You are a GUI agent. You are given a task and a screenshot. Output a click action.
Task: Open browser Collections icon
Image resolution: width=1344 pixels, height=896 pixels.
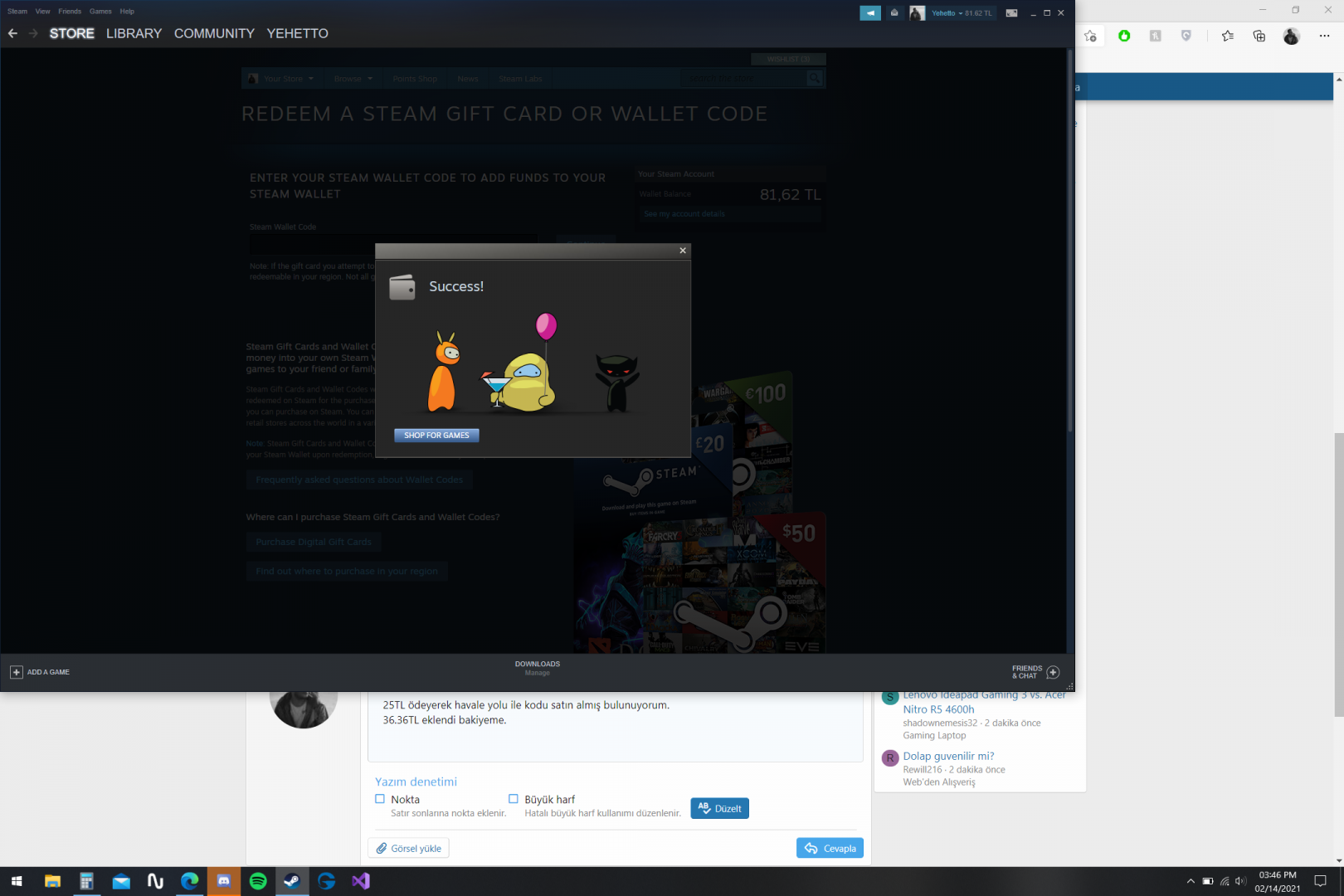pyautogui.click(x=1259, y=36)
